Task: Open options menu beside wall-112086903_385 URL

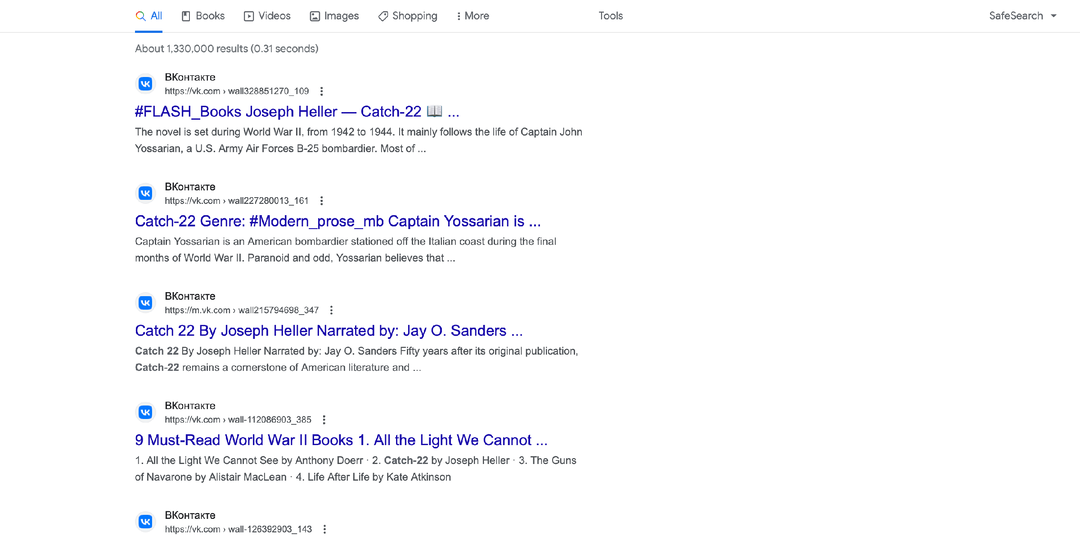Action: [x=324, y=419]
